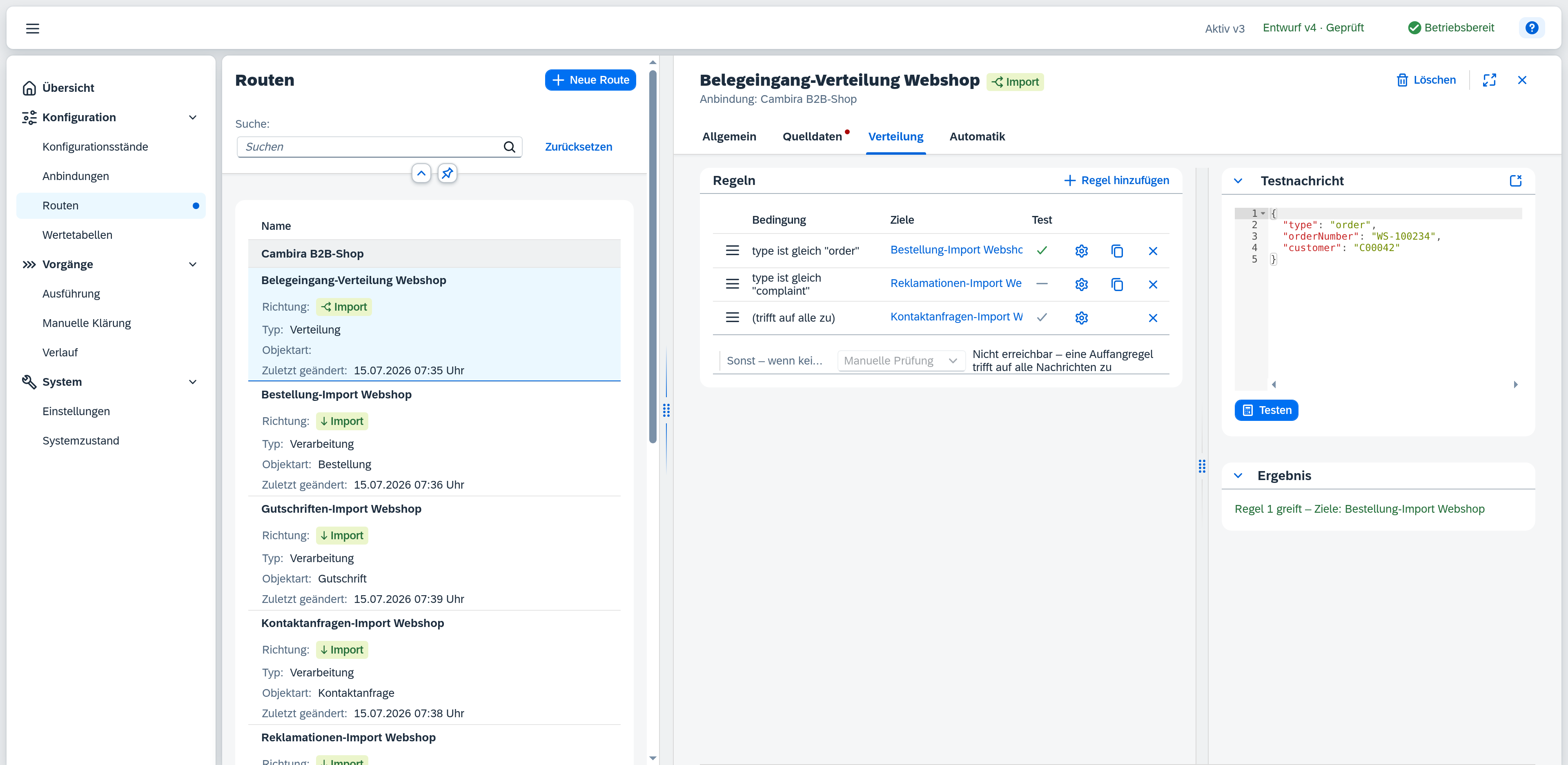Screen dimensions: 1568x765
Task: Open the Manuelle Prüfung dropdown
Action: (901, 361)
